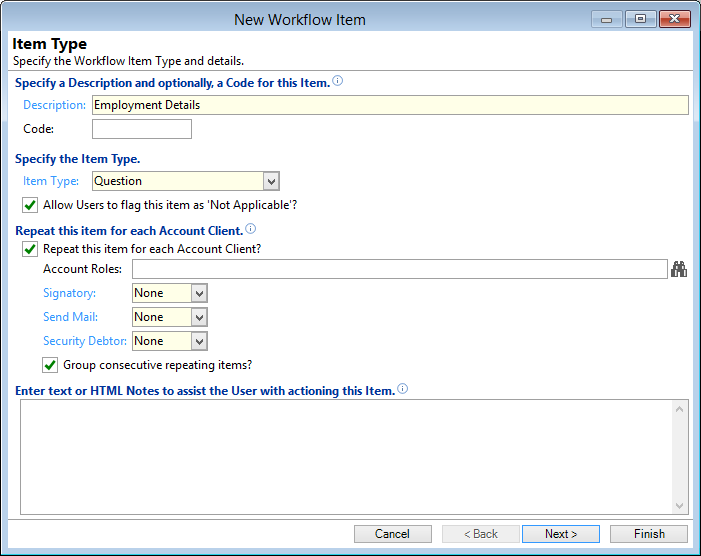Click info icon beside Repeat item heading
Image resolution: width=701 pixels, height=556 pixels.
250,229
